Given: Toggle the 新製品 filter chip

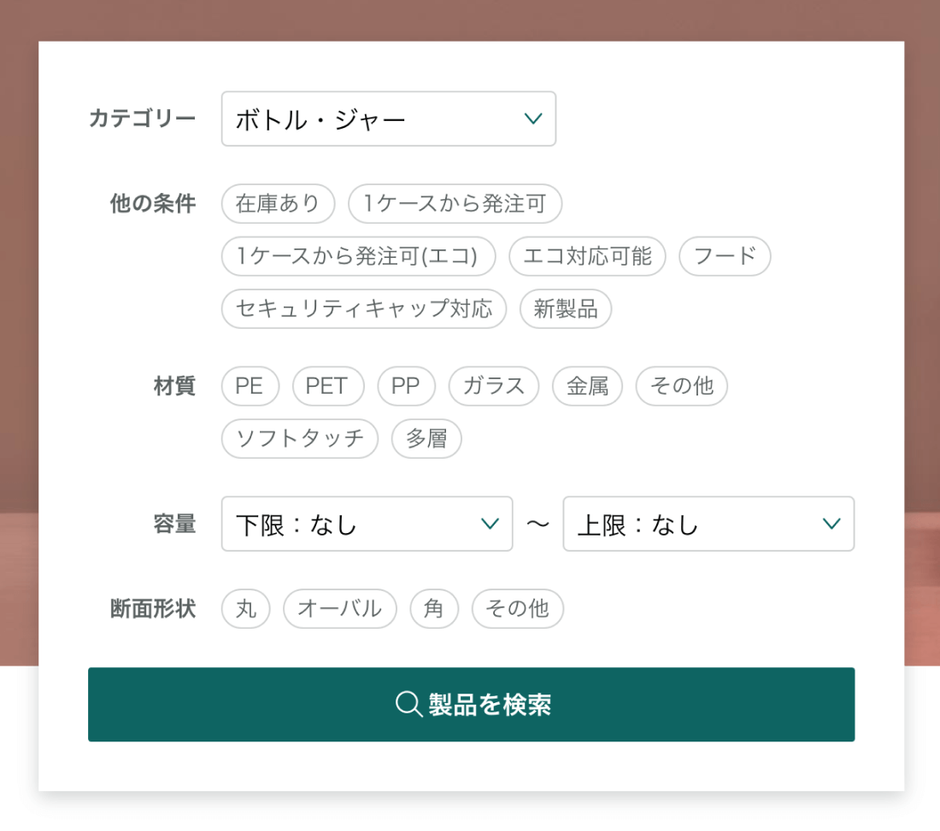Looking at the screenshot, I should tap(565, 308).
